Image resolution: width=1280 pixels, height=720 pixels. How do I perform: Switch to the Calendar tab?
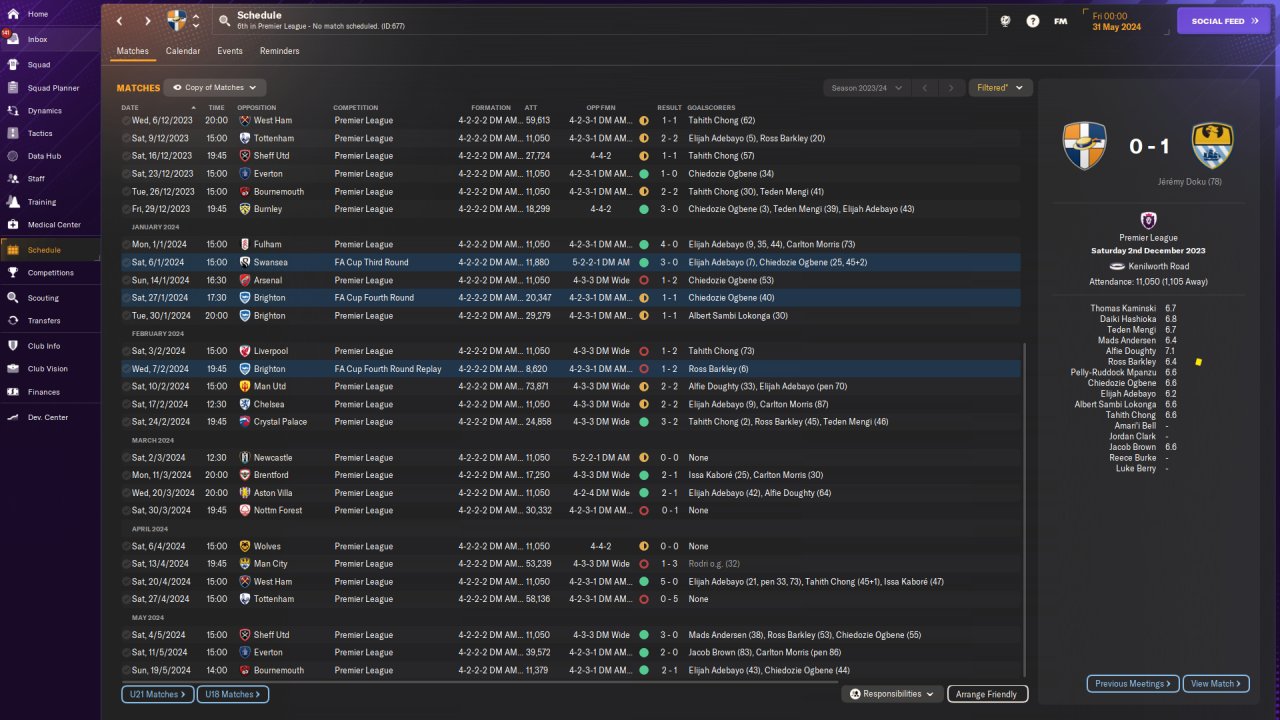point(183,51)
